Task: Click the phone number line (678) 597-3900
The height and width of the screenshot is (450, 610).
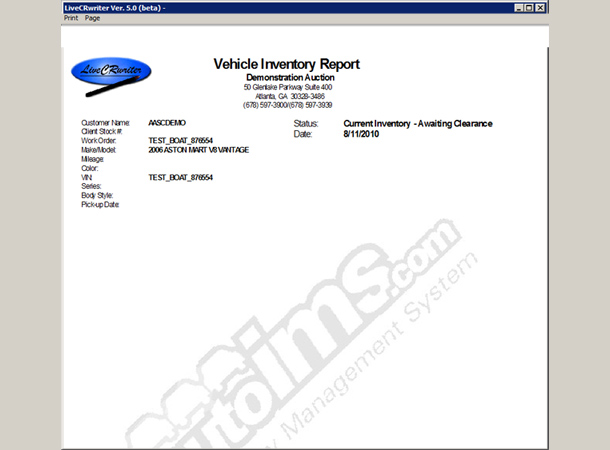Action: click(x=287, y=105)
